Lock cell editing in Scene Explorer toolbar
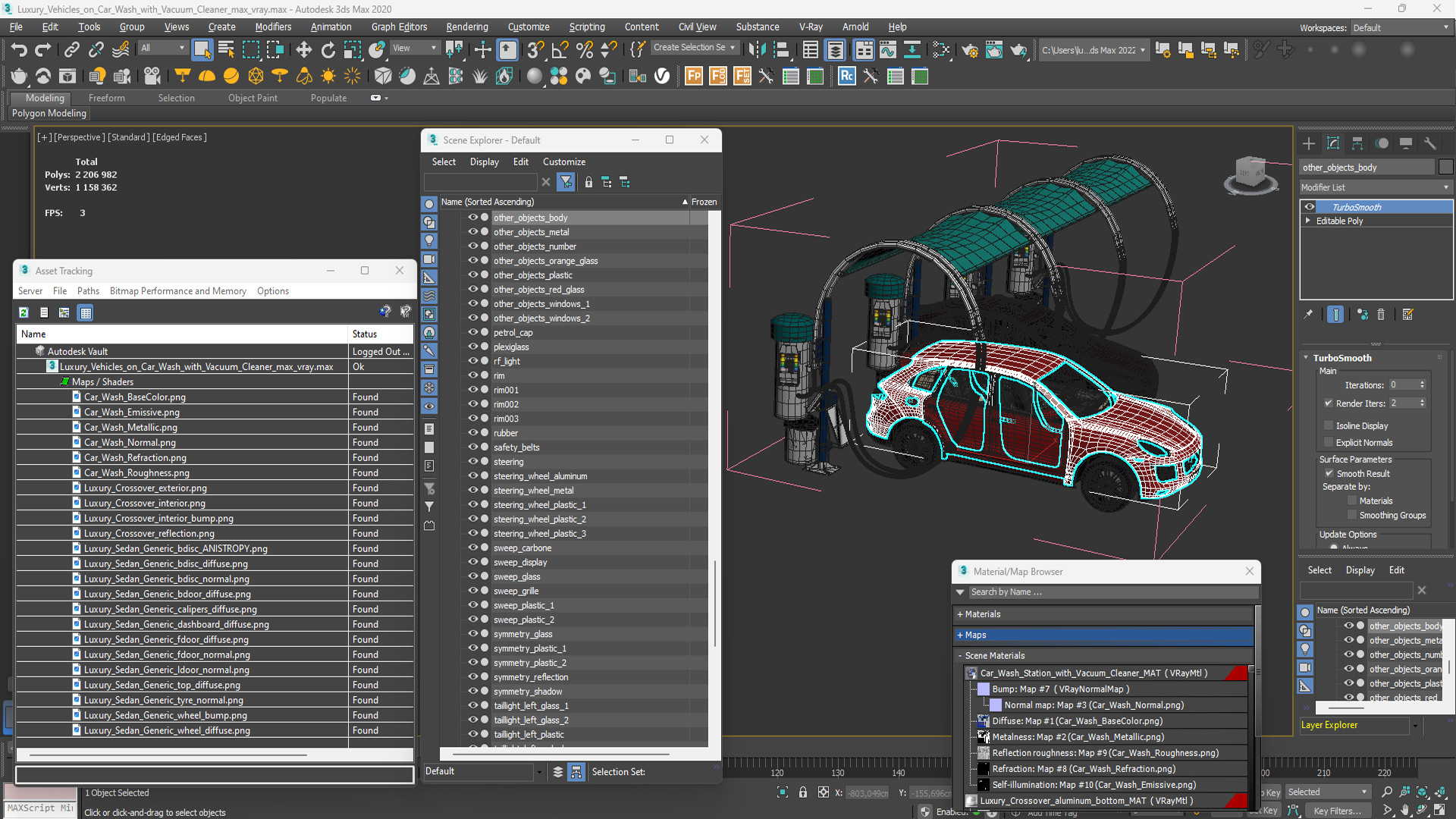 coord(588,182)
